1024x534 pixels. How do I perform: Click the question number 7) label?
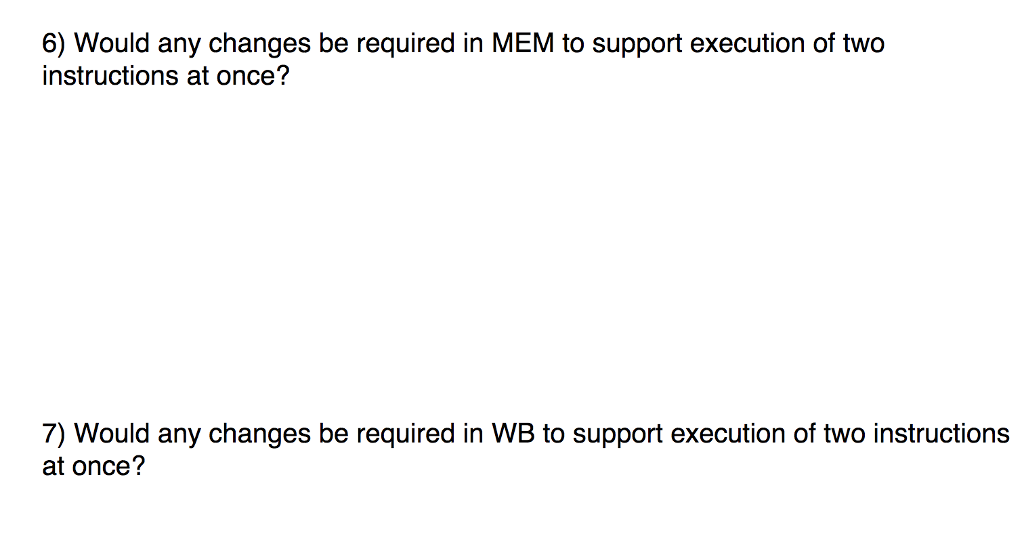click(54, 434)
